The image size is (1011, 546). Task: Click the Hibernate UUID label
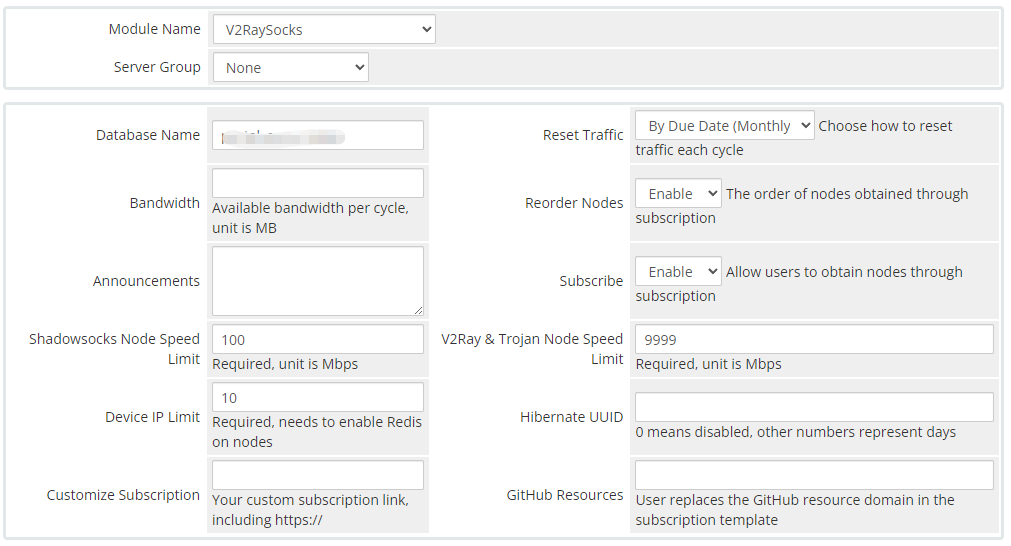tap(571, 417)
